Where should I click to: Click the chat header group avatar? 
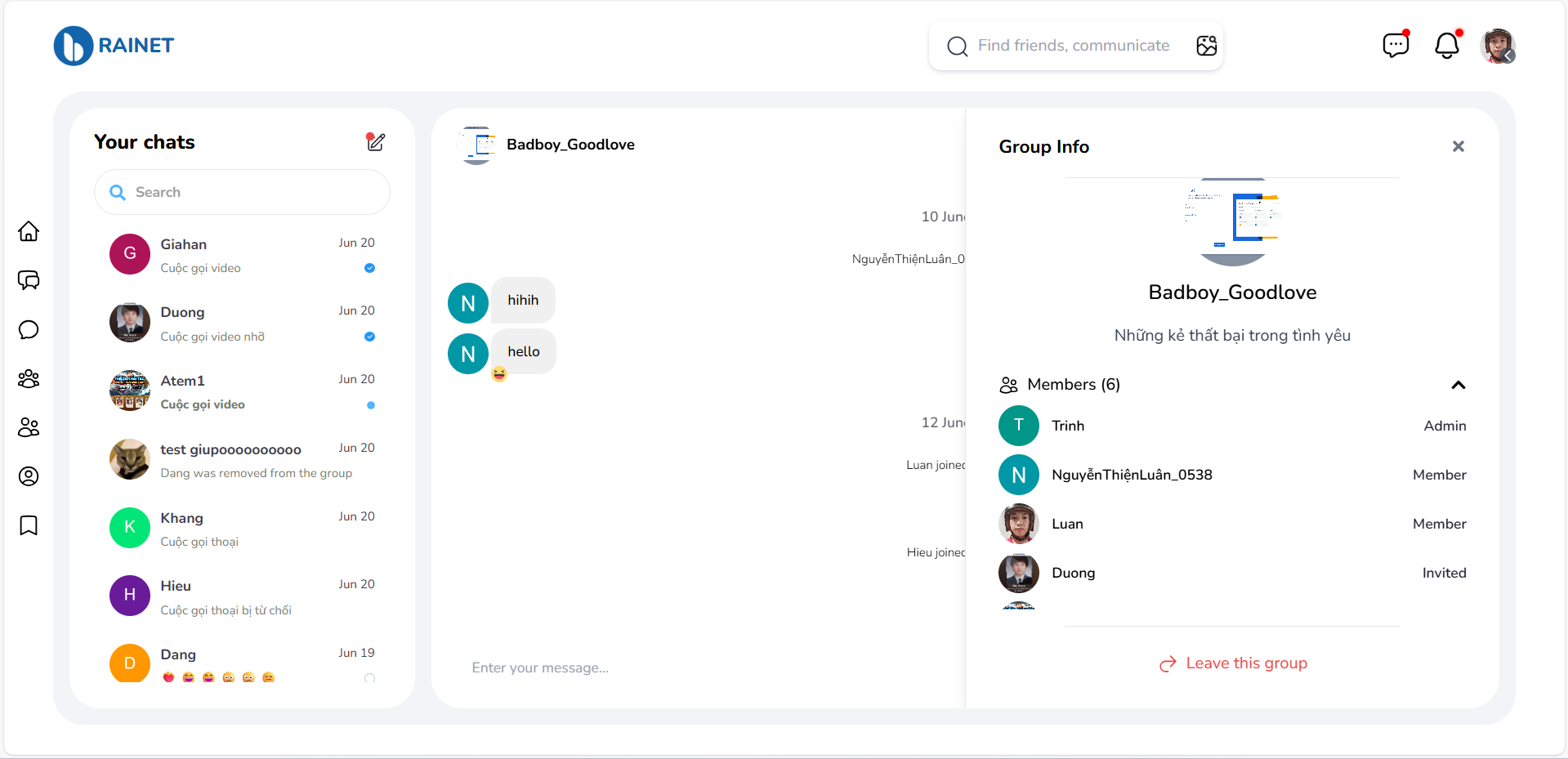(x=477, y=145)
